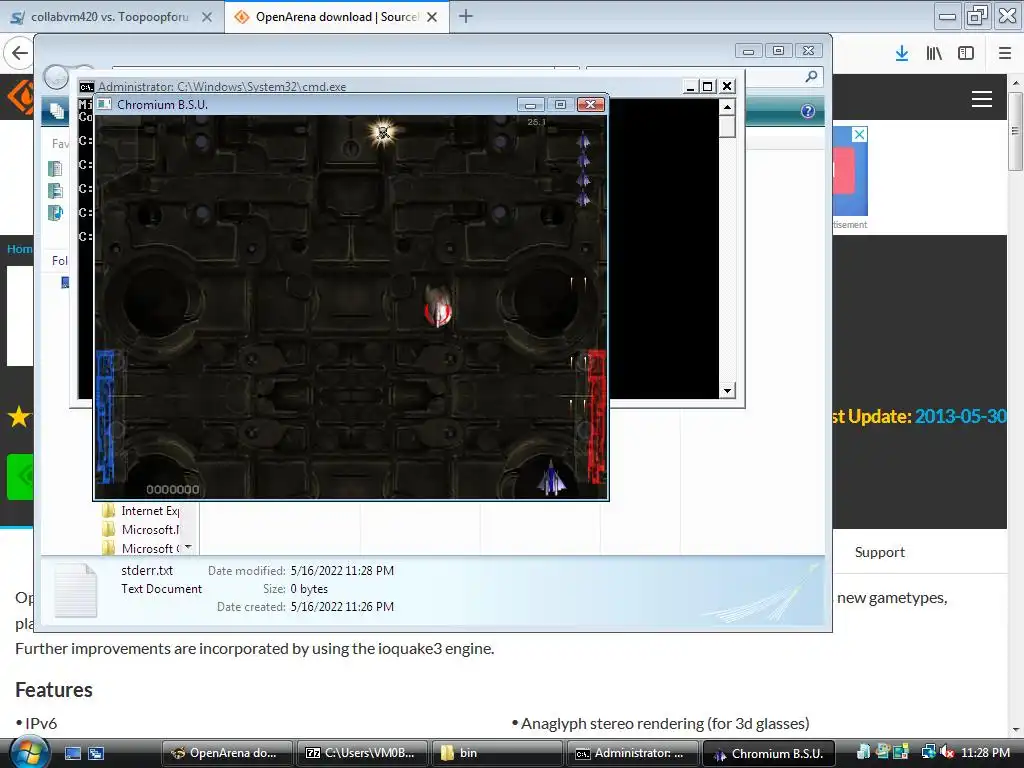Open the Firefox downloads arrow icon
This screenshot has height=768, width=1024.
(x=902, y=54)
